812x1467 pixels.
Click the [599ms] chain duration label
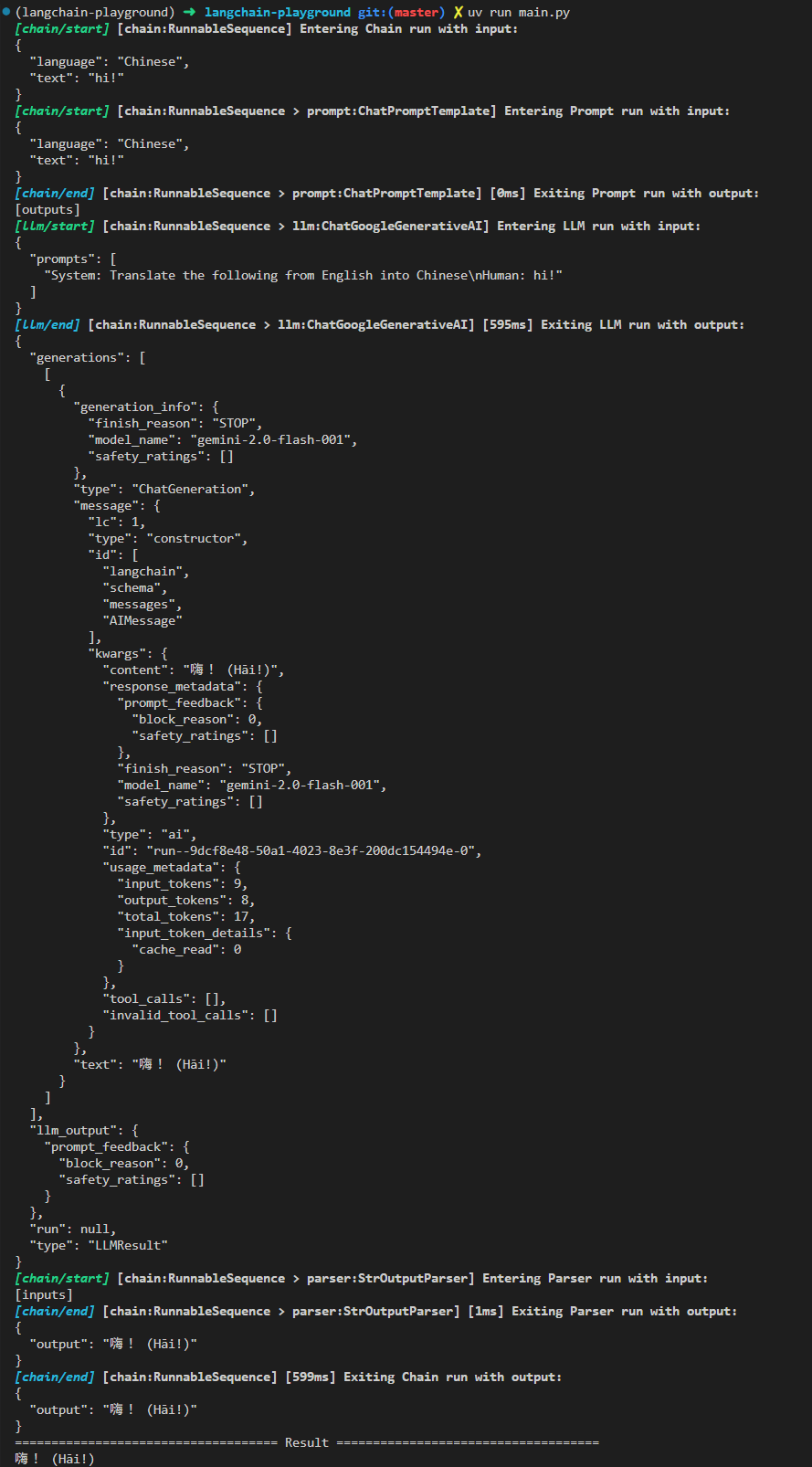(x=311, y=1377)
